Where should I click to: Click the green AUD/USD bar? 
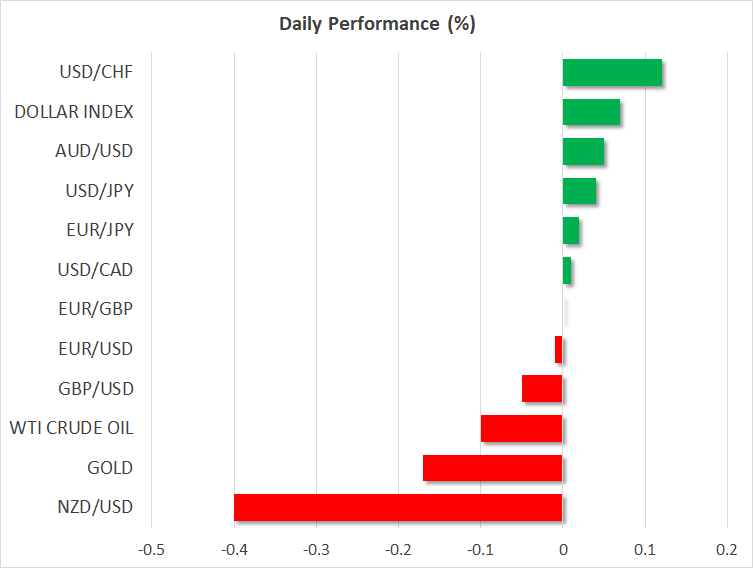click(583, 152)
